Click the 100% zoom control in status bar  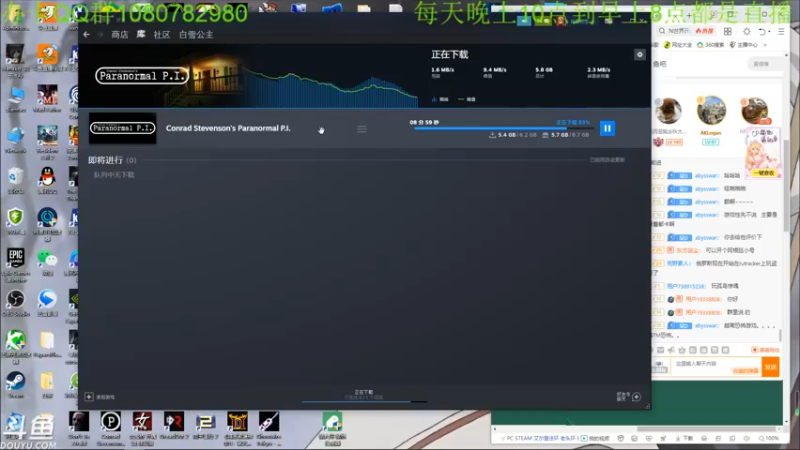pyautogui.click(x=768, y=438)
